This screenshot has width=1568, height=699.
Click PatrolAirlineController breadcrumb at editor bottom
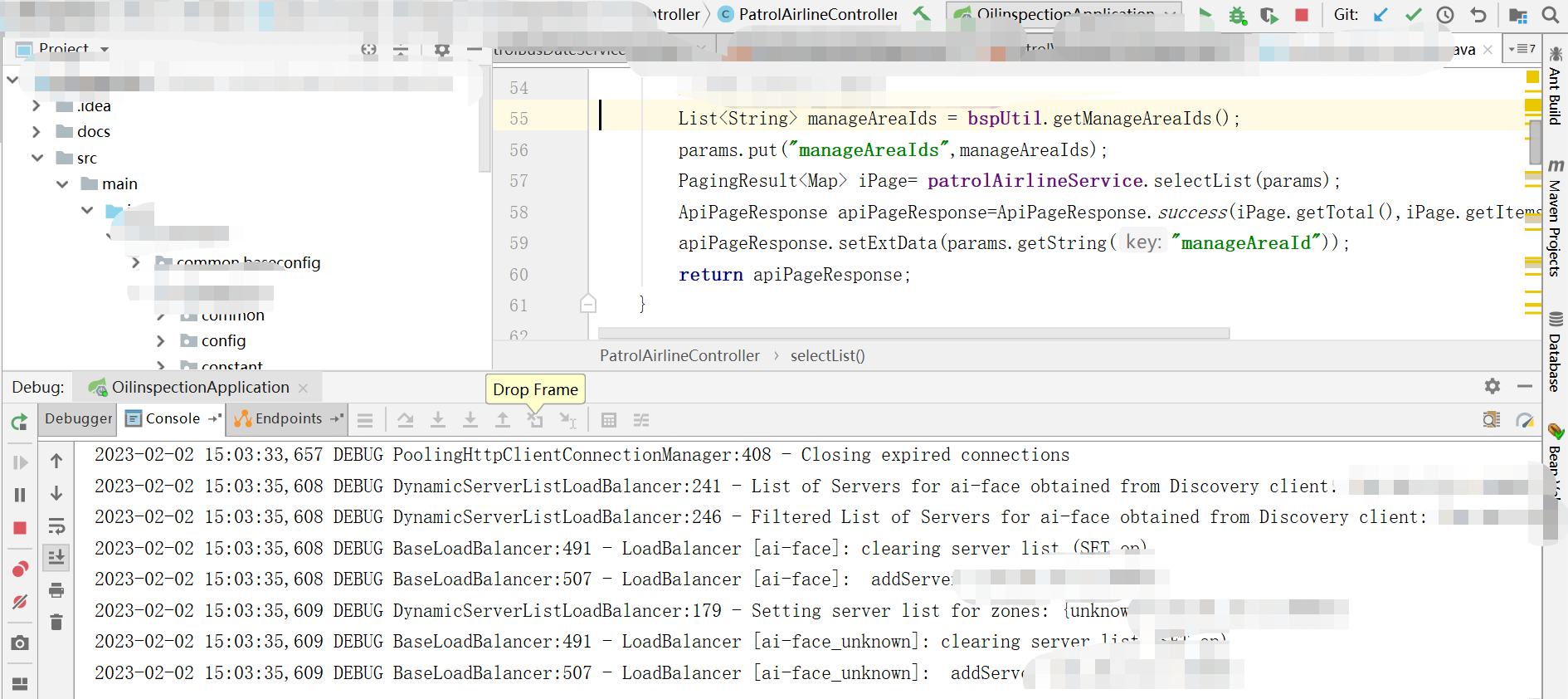pos(679,356)
